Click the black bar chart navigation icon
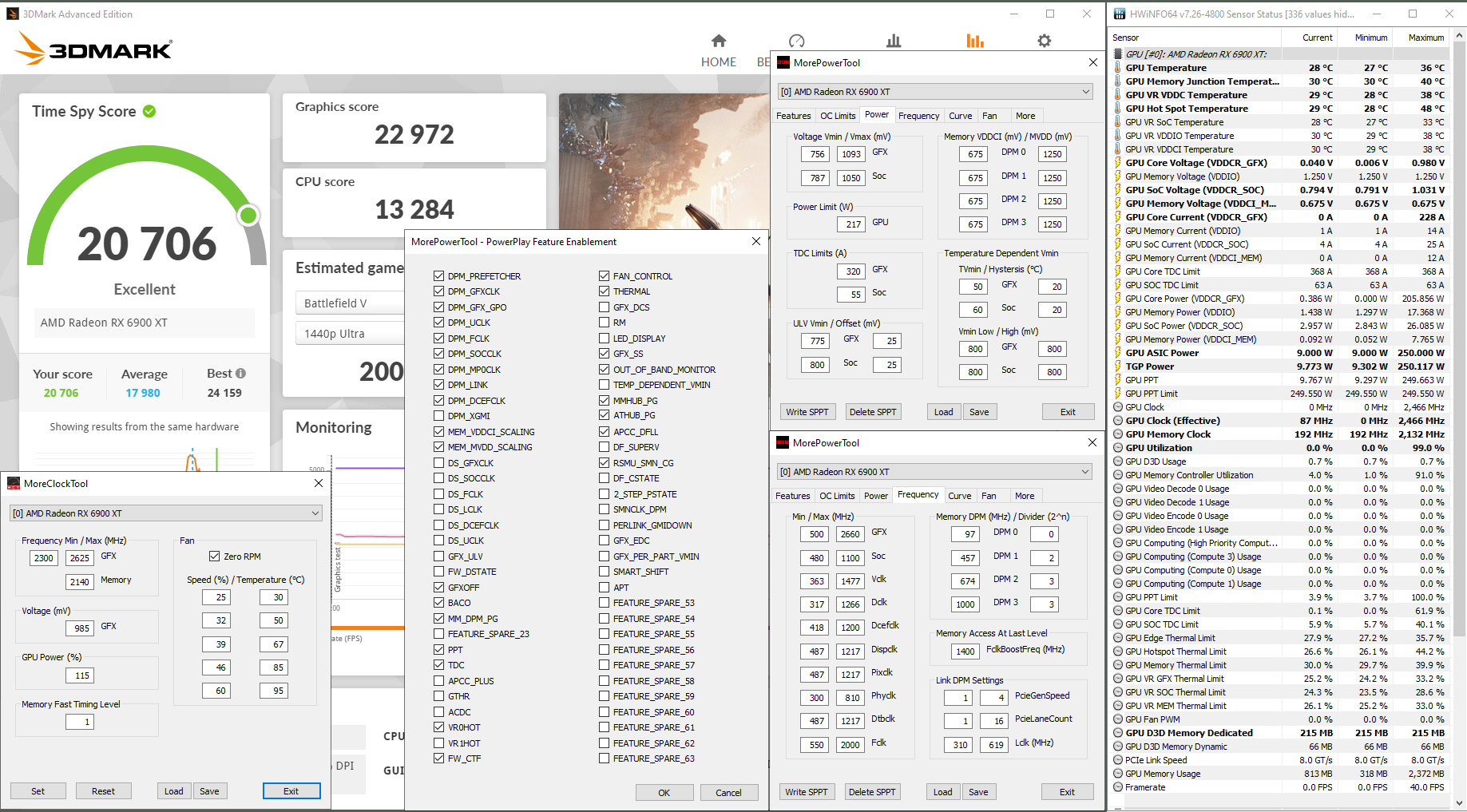This screenshot has height=812, width=1467. click(x=894, y=41)
